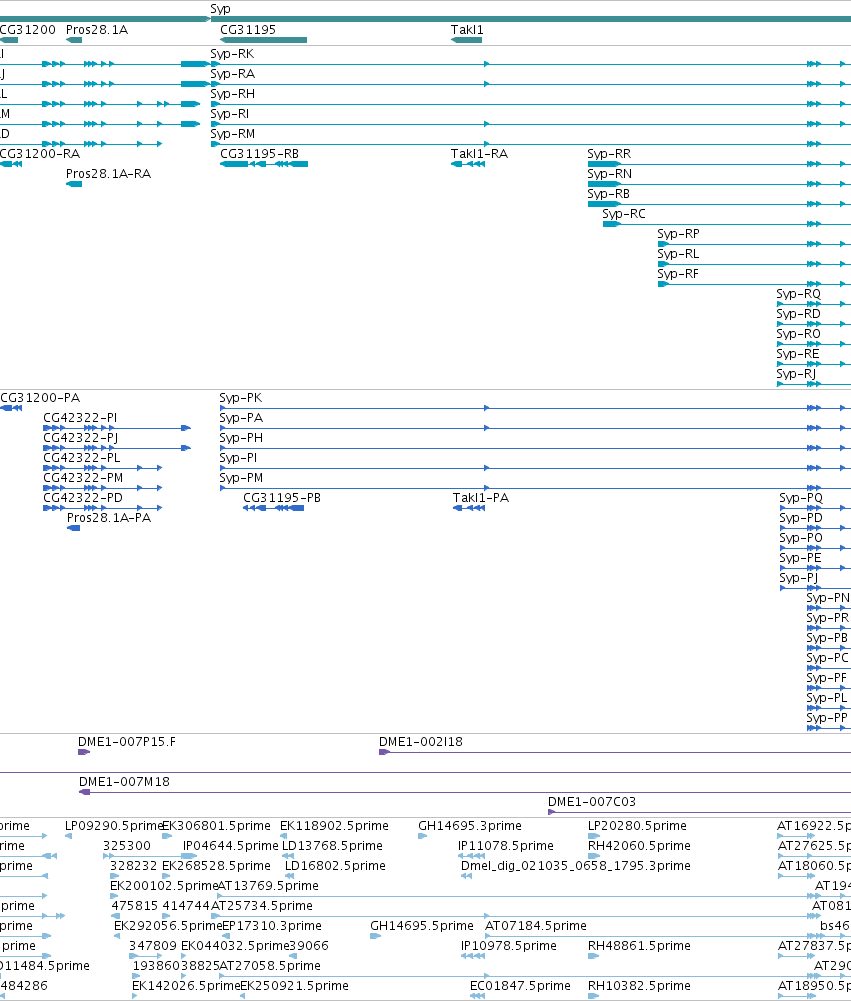Select the Pros28.1A gene label
This screenshot has height=1001, width=851.
(x=96, y=29)
